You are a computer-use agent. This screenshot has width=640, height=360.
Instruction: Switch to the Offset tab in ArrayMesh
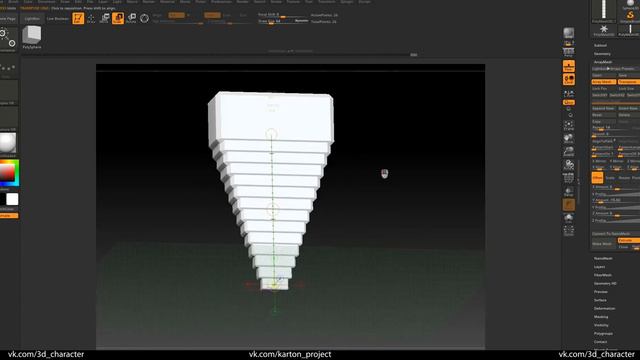[598, 178]
